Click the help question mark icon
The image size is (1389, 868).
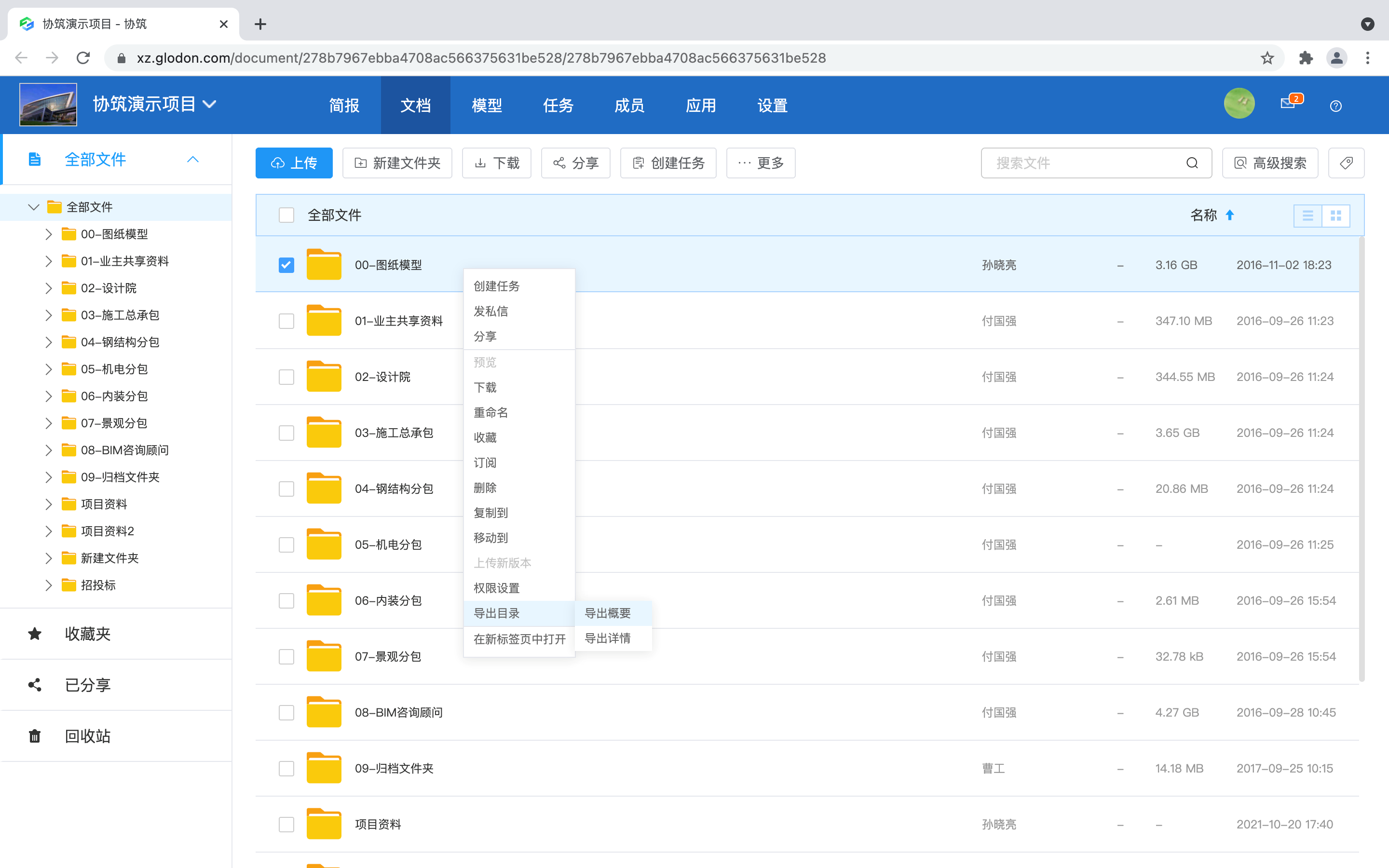pyautogui.click(x=1335, y=106)
